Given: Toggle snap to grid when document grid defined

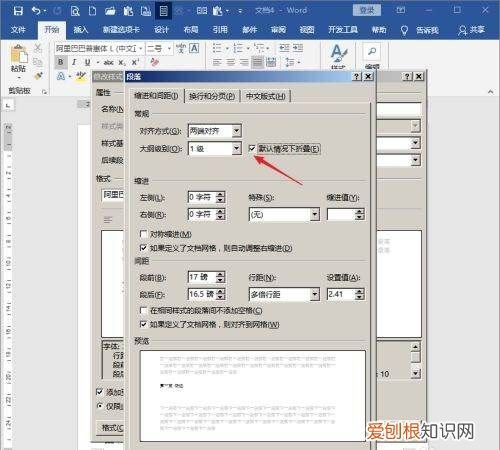Looking at the screenshot, I should [x=144, y=324].
